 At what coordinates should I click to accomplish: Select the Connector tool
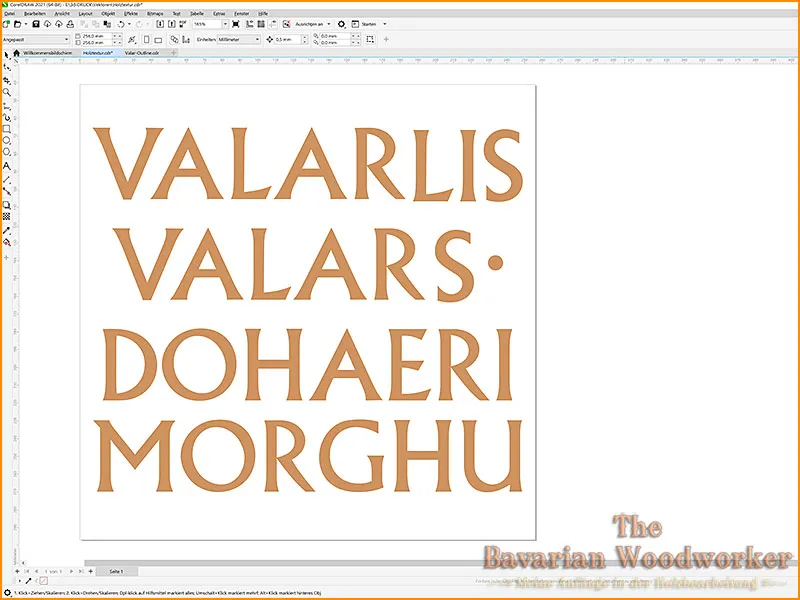(7, 191)
